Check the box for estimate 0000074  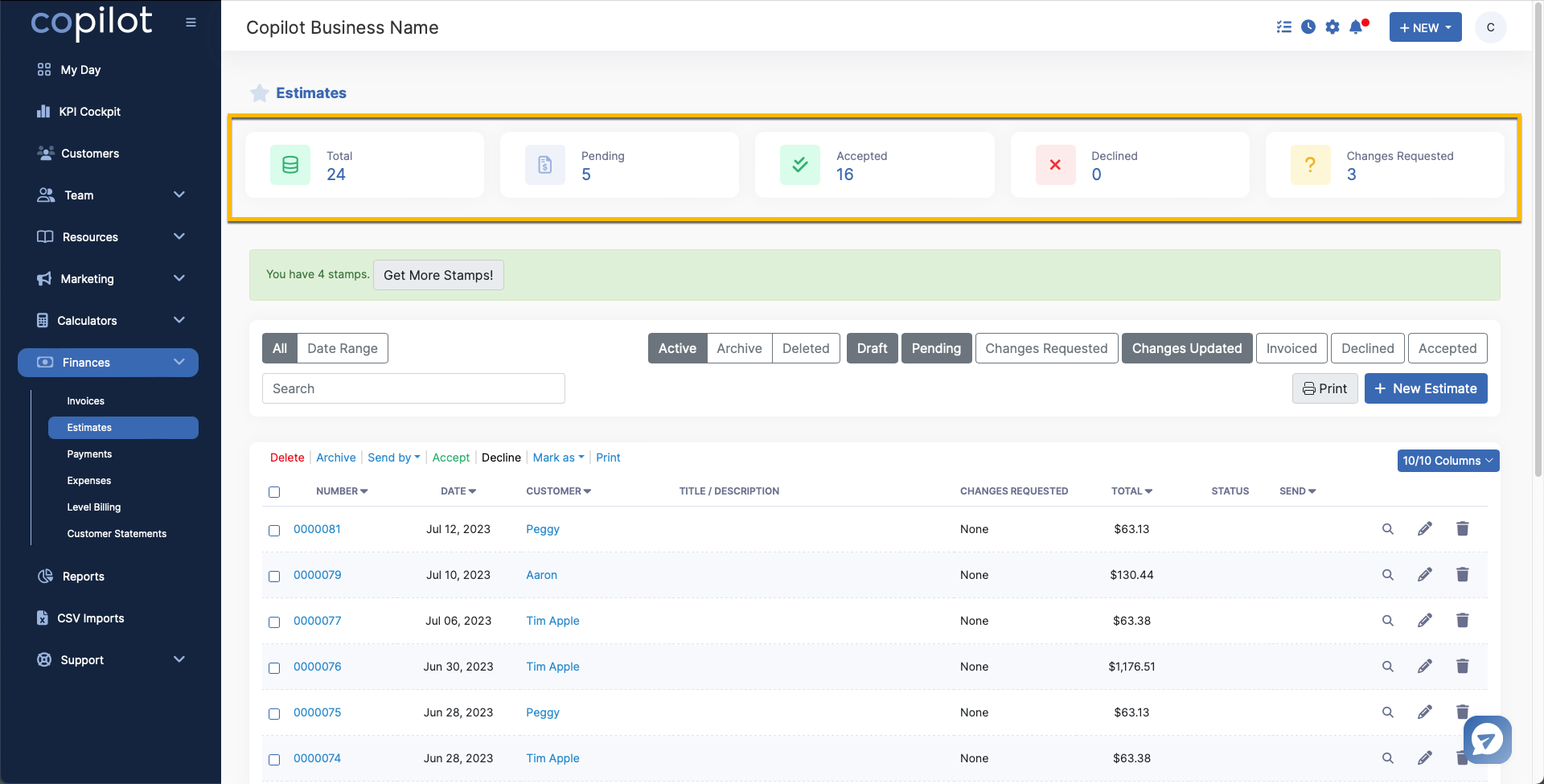[x=274, y=760]
